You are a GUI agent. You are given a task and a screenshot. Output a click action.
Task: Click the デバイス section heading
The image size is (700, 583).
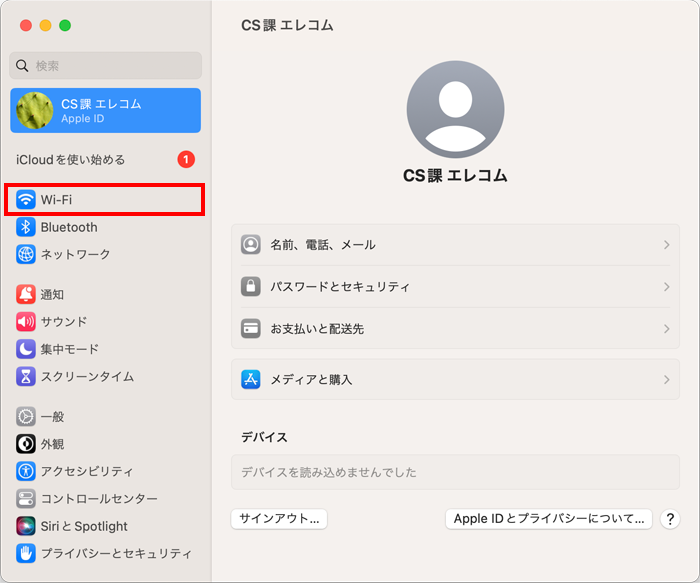point(264,437)
